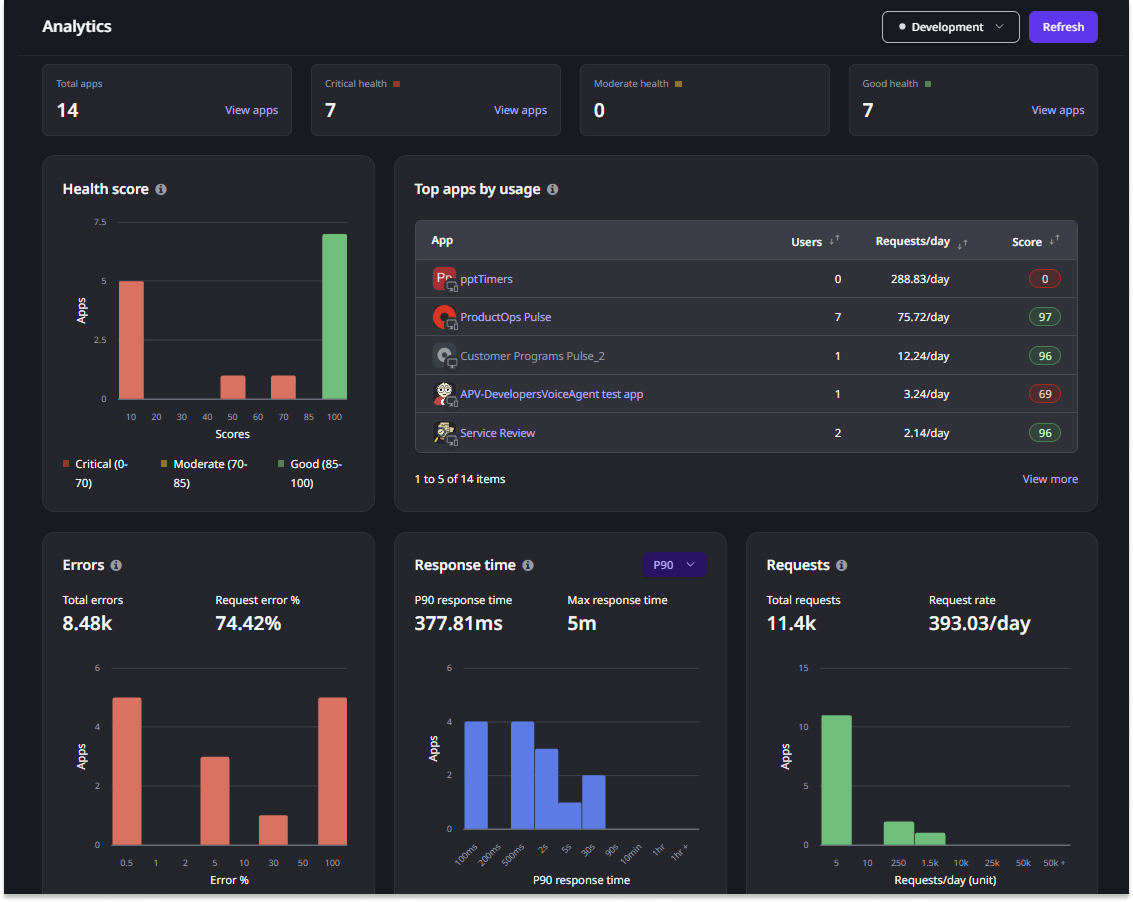Viewport: 1133px width, 902px height.
Task: Click the Requests info icon
Action: [x=842, y=565]
